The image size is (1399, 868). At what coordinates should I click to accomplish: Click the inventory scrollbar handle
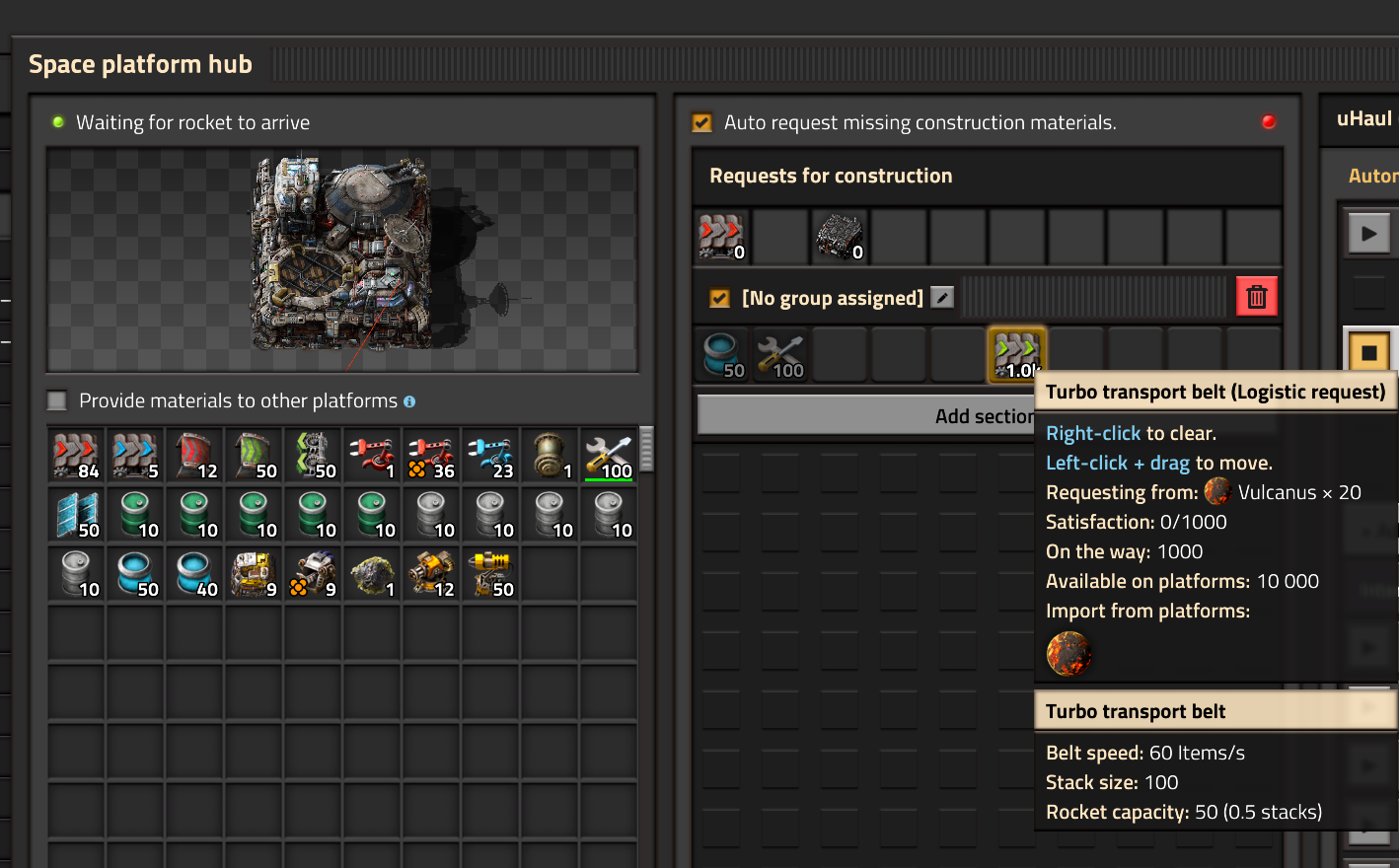pos(647,449)
